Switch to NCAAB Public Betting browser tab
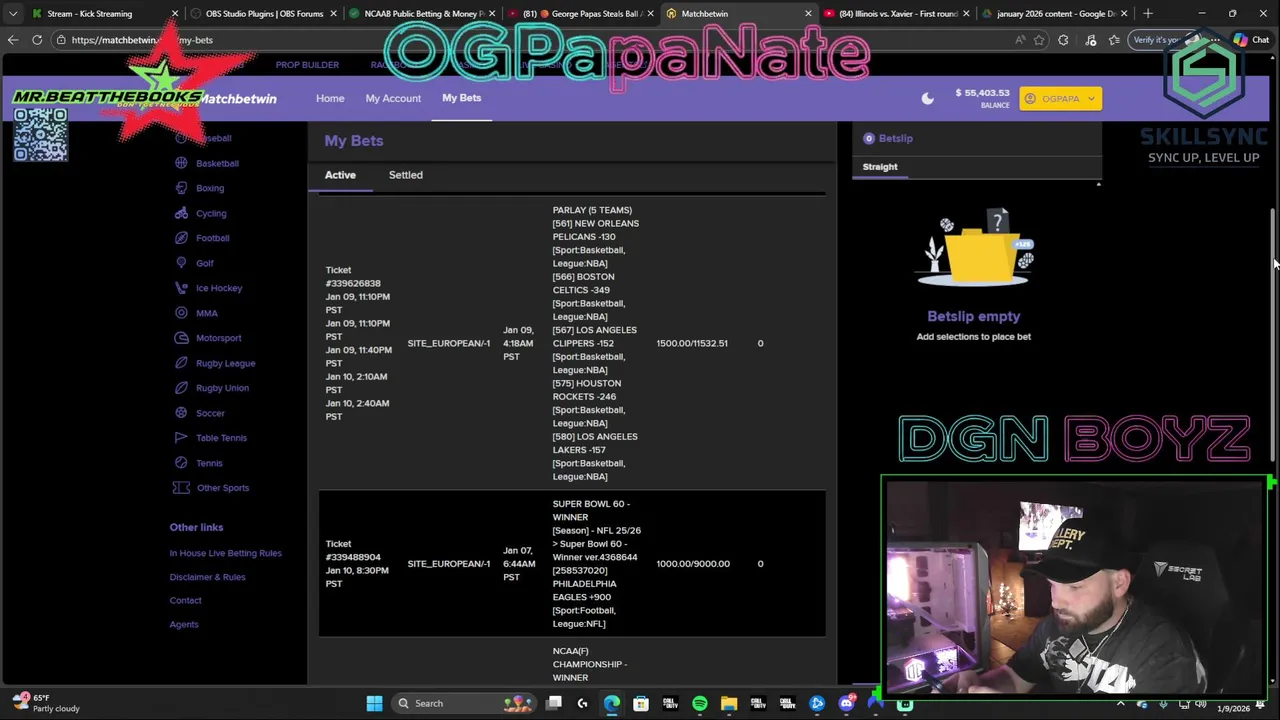The width and height of the screenshot is (1280, 720). [x=421, y=14]
